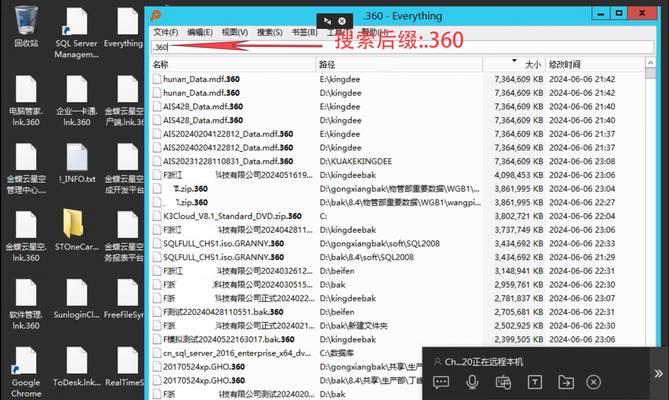Click size value 3,802,721 KB
The image size is (669, 400).
pos(518,216)
